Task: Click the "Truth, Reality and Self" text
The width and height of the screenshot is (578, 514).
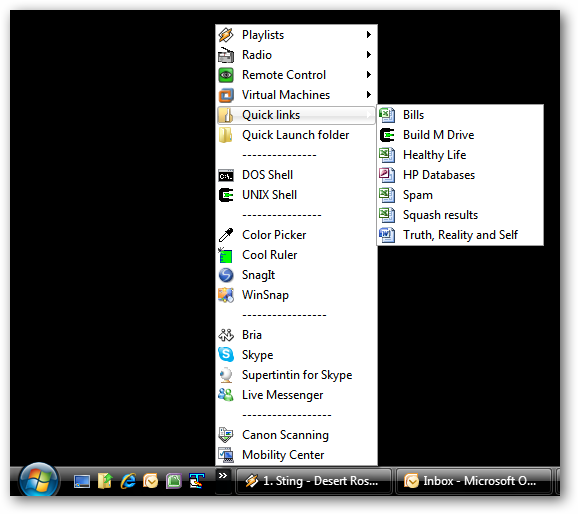Action: pos(460,235)
